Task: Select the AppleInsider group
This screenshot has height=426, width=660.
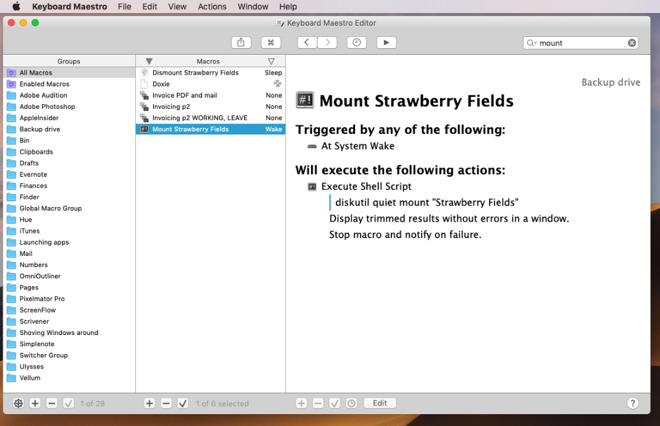Action: 69,118
